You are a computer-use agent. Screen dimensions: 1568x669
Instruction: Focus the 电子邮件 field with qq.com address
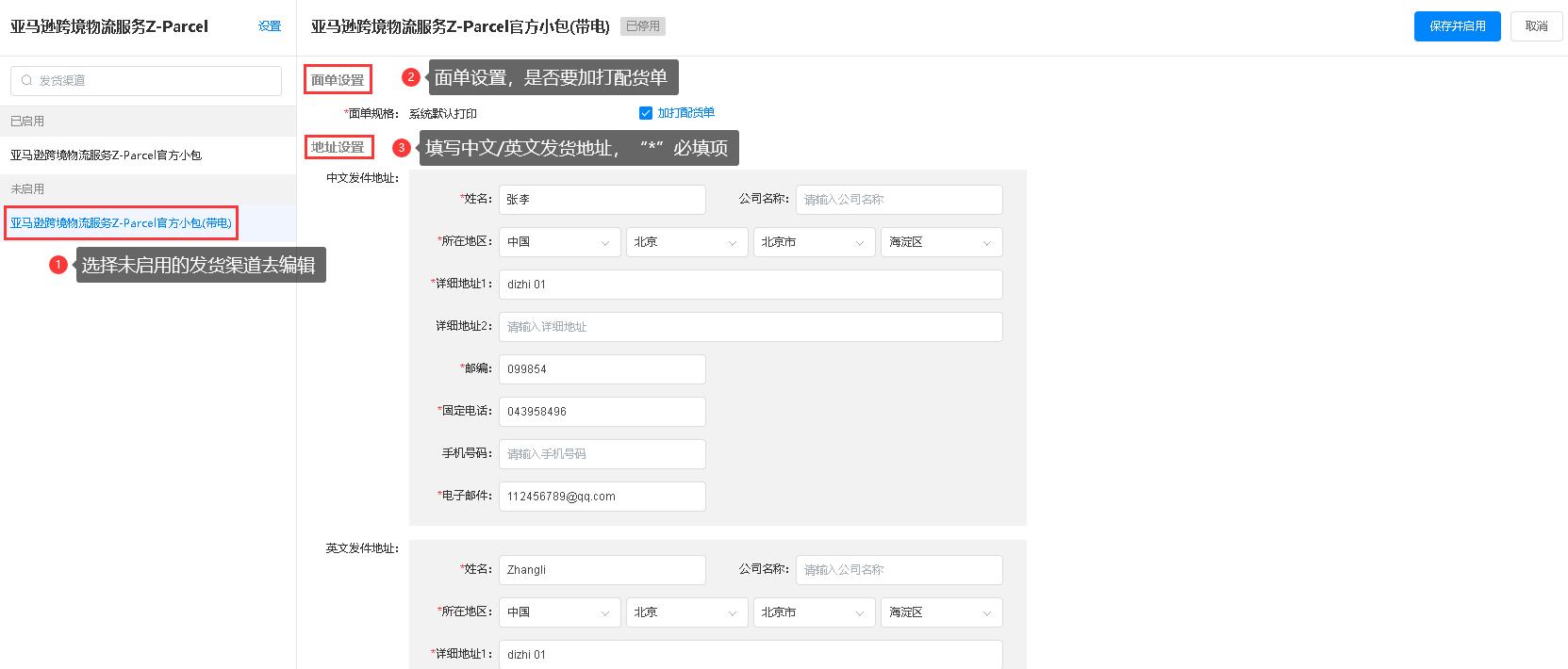pos(602,497)
